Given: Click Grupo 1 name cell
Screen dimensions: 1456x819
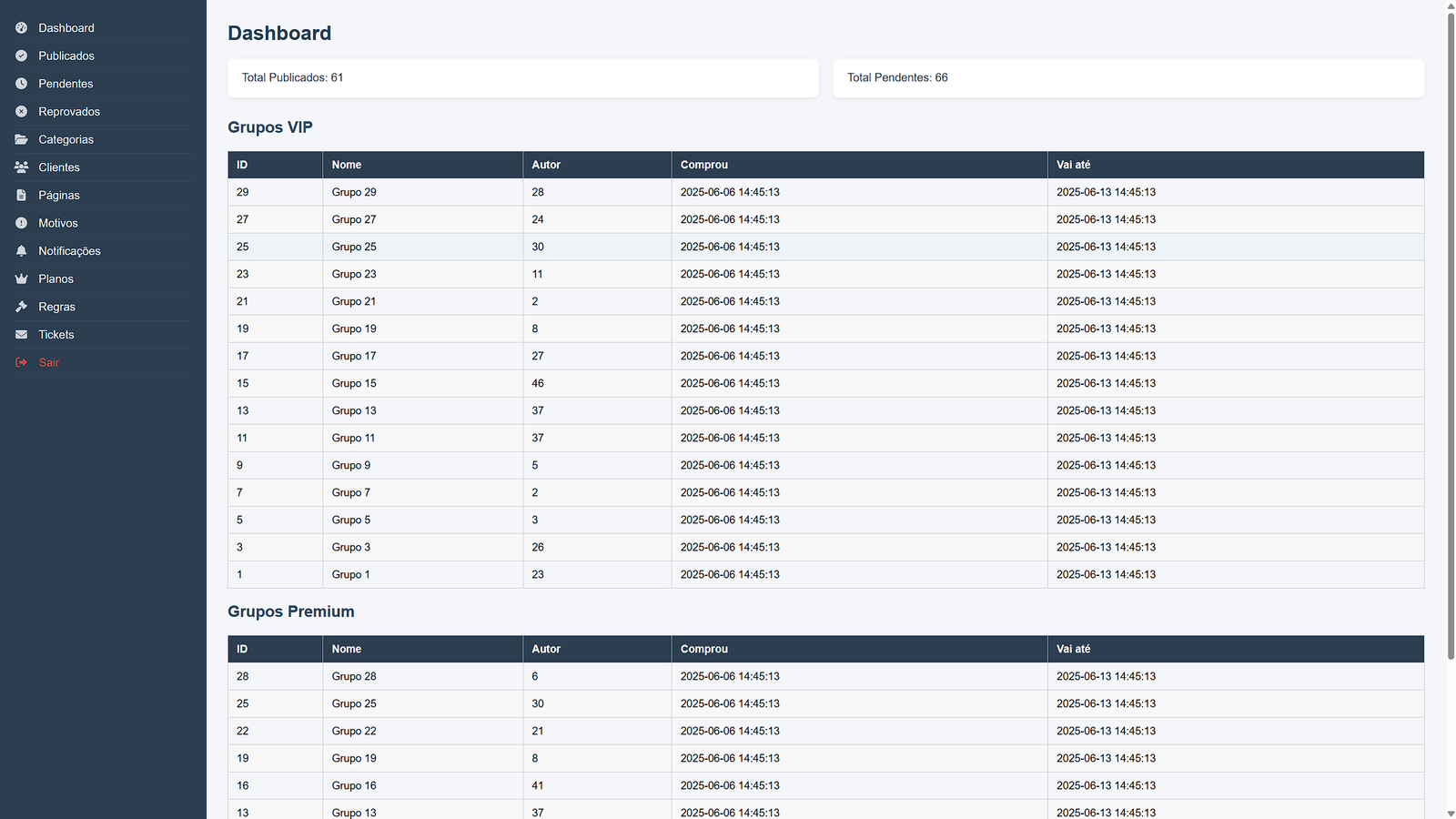Looking at the screenshot, I should [x=422, y=574].
